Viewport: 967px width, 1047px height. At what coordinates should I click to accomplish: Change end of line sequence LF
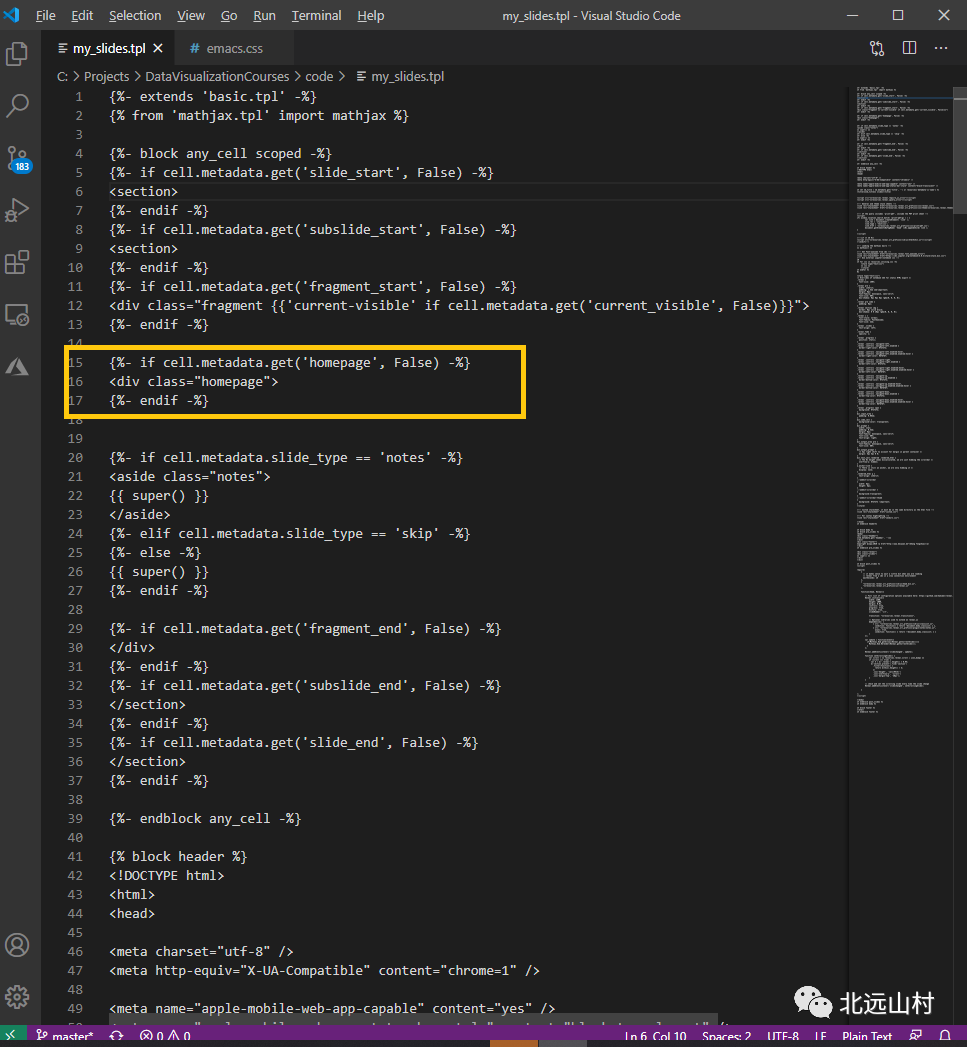(821, 1036)
